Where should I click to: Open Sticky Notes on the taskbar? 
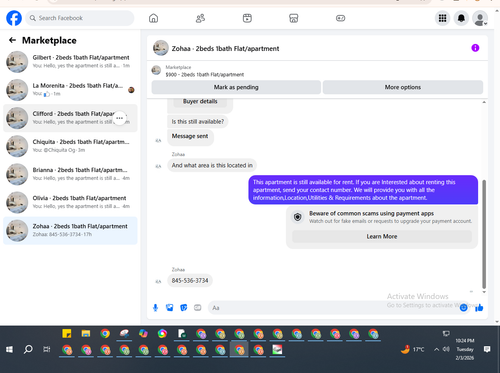pyautogui.click(x=67, y=333)
